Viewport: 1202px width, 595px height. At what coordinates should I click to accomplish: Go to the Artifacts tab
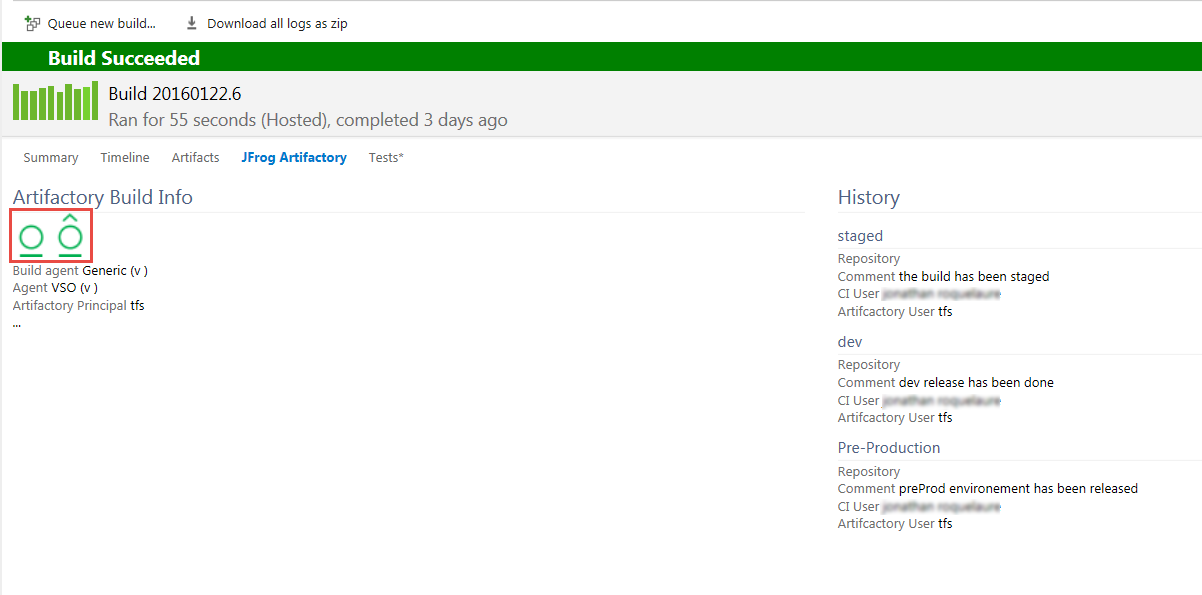[x=195, y=157]
